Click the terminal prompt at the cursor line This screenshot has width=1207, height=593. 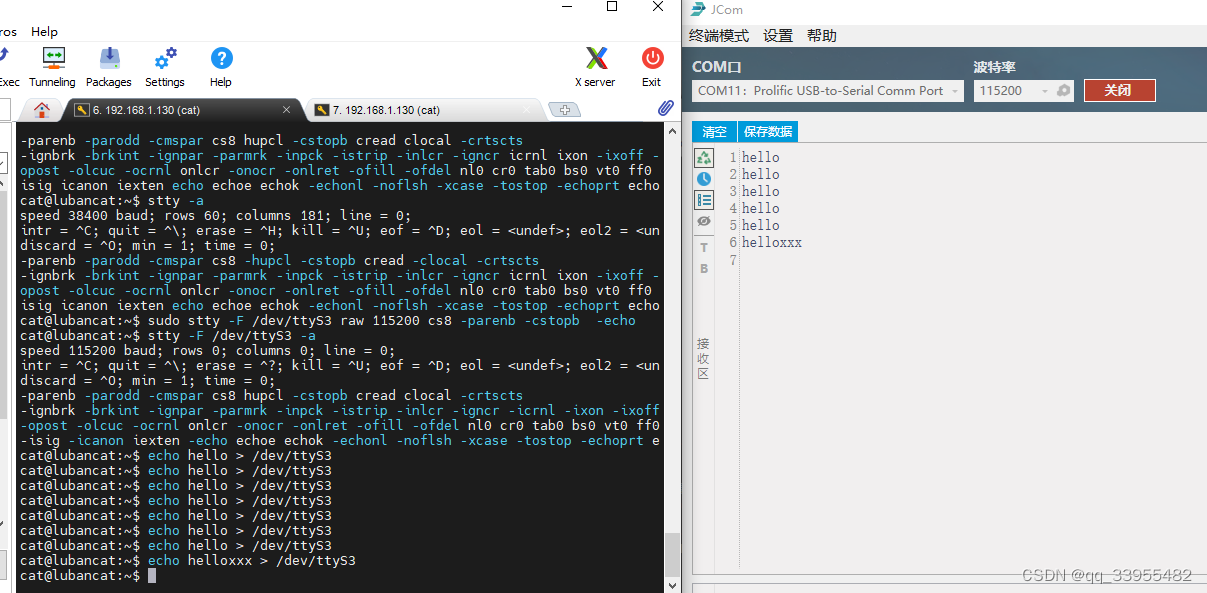pyautogui.click(x=82, y=575)
